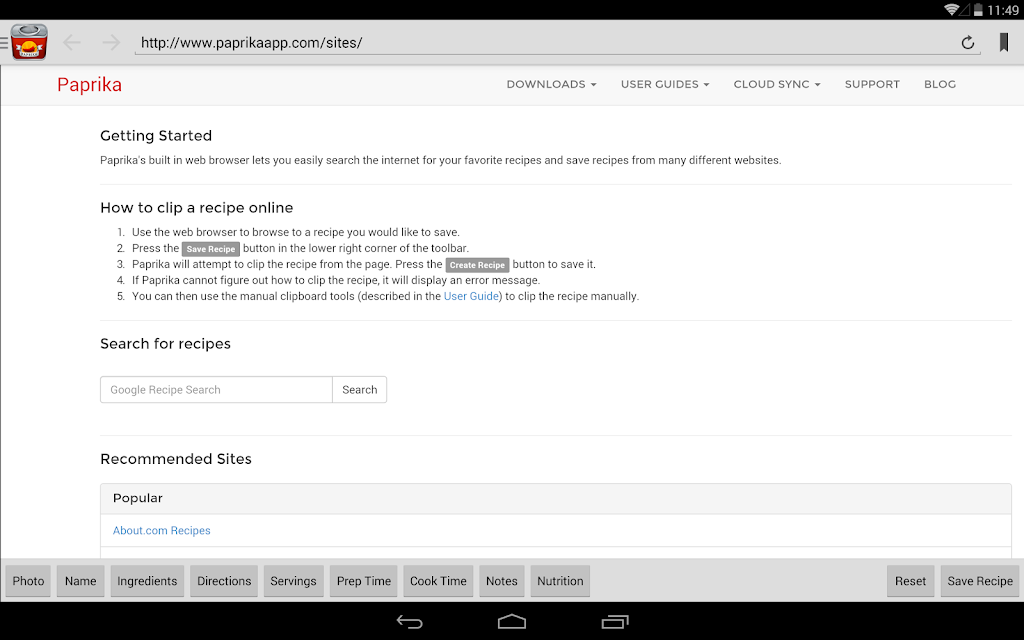
Task: Go forward with the browser forward arrow
Action: [111, 42]
